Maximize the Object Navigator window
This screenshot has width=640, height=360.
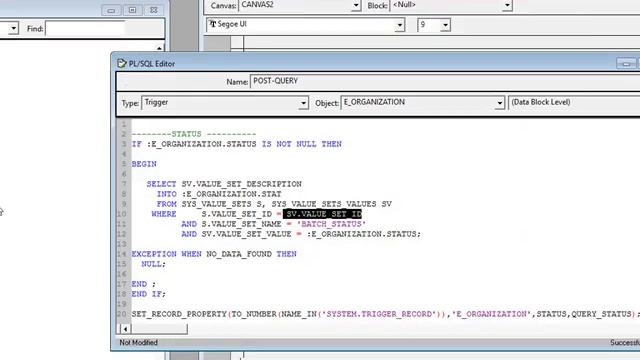coord(132,10)
